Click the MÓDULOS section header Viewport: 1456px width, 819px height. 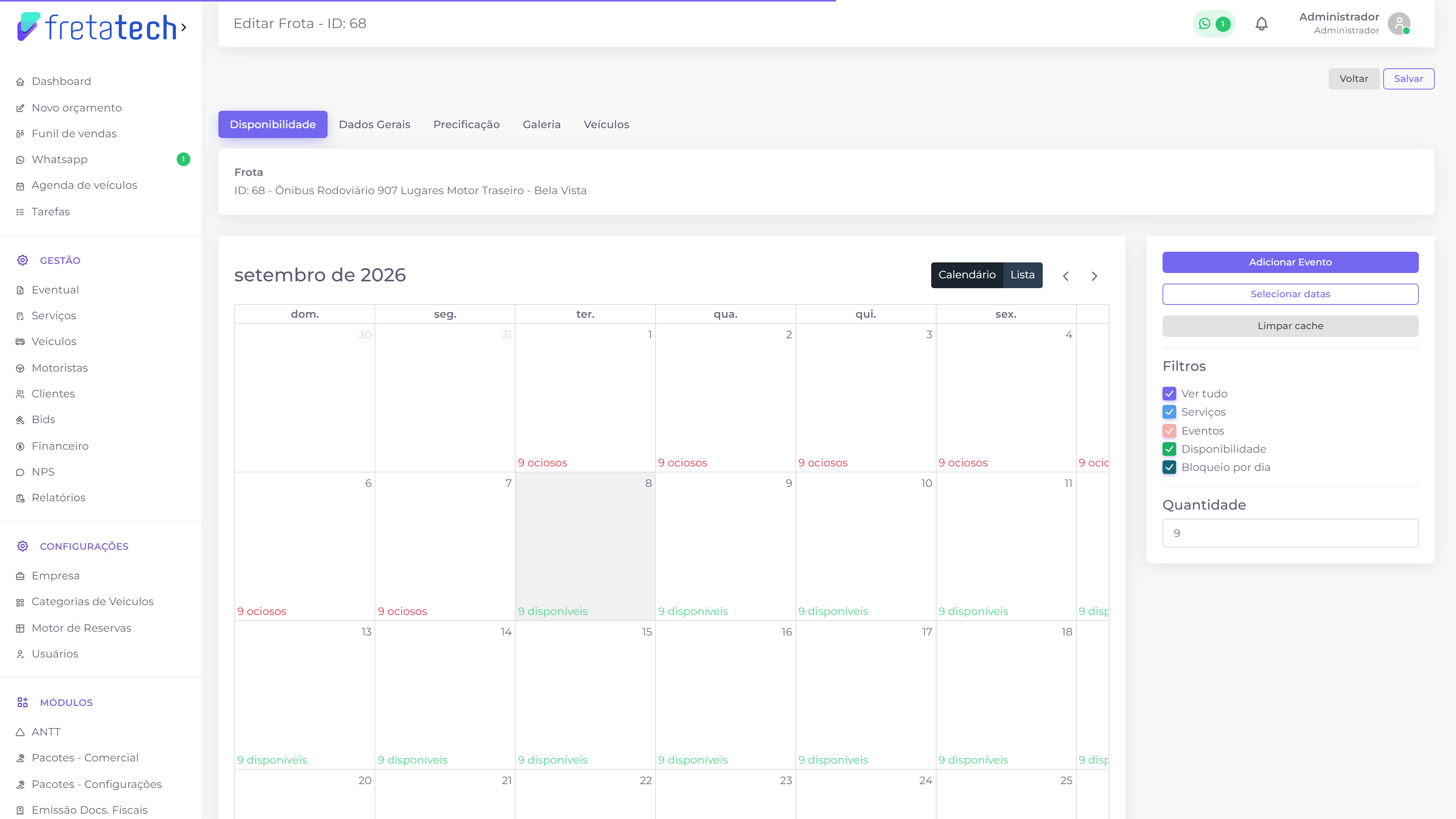click(x=66, y=703)
